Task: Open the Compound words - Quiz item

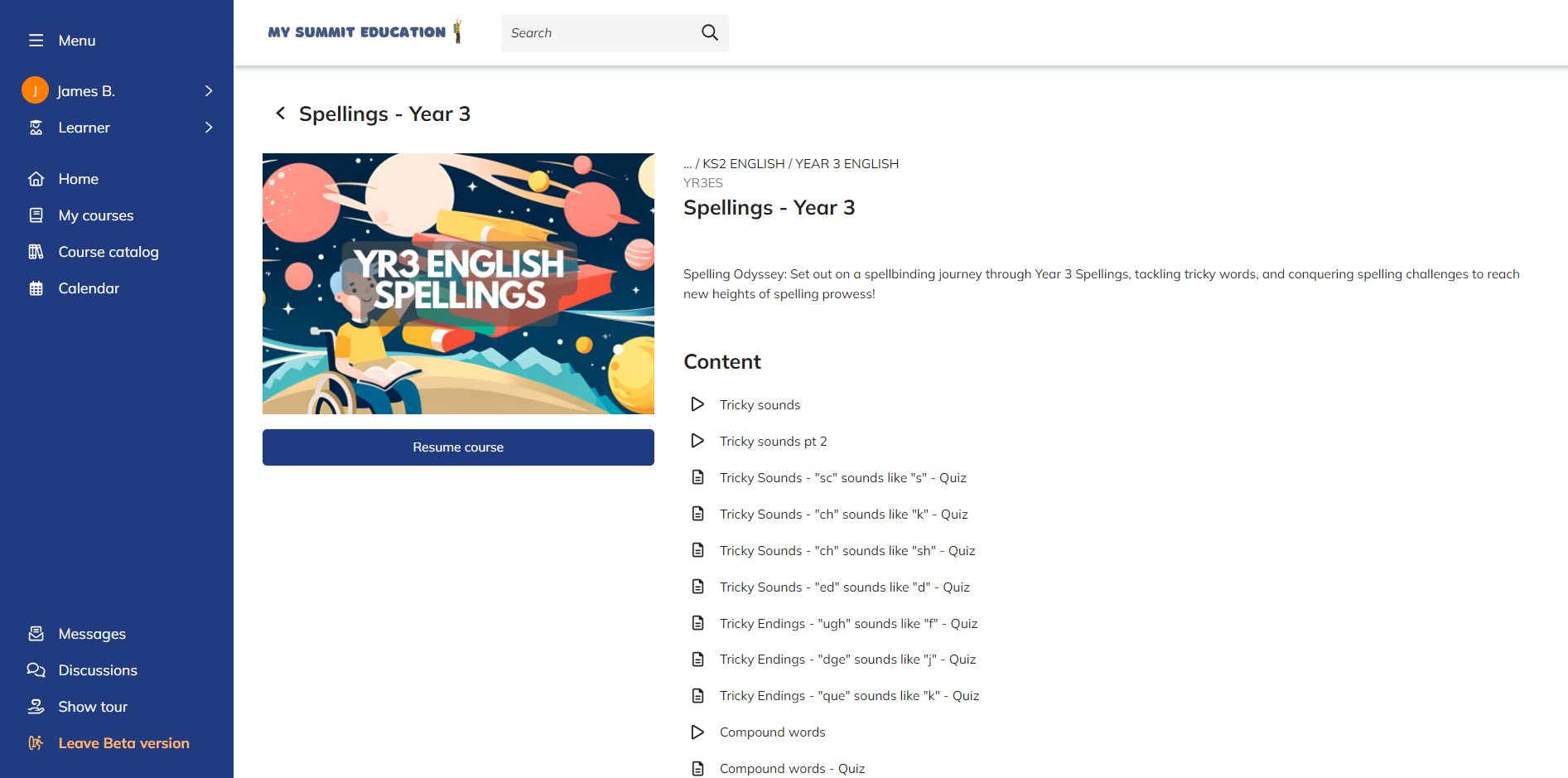Action: (x=793, y=769)
